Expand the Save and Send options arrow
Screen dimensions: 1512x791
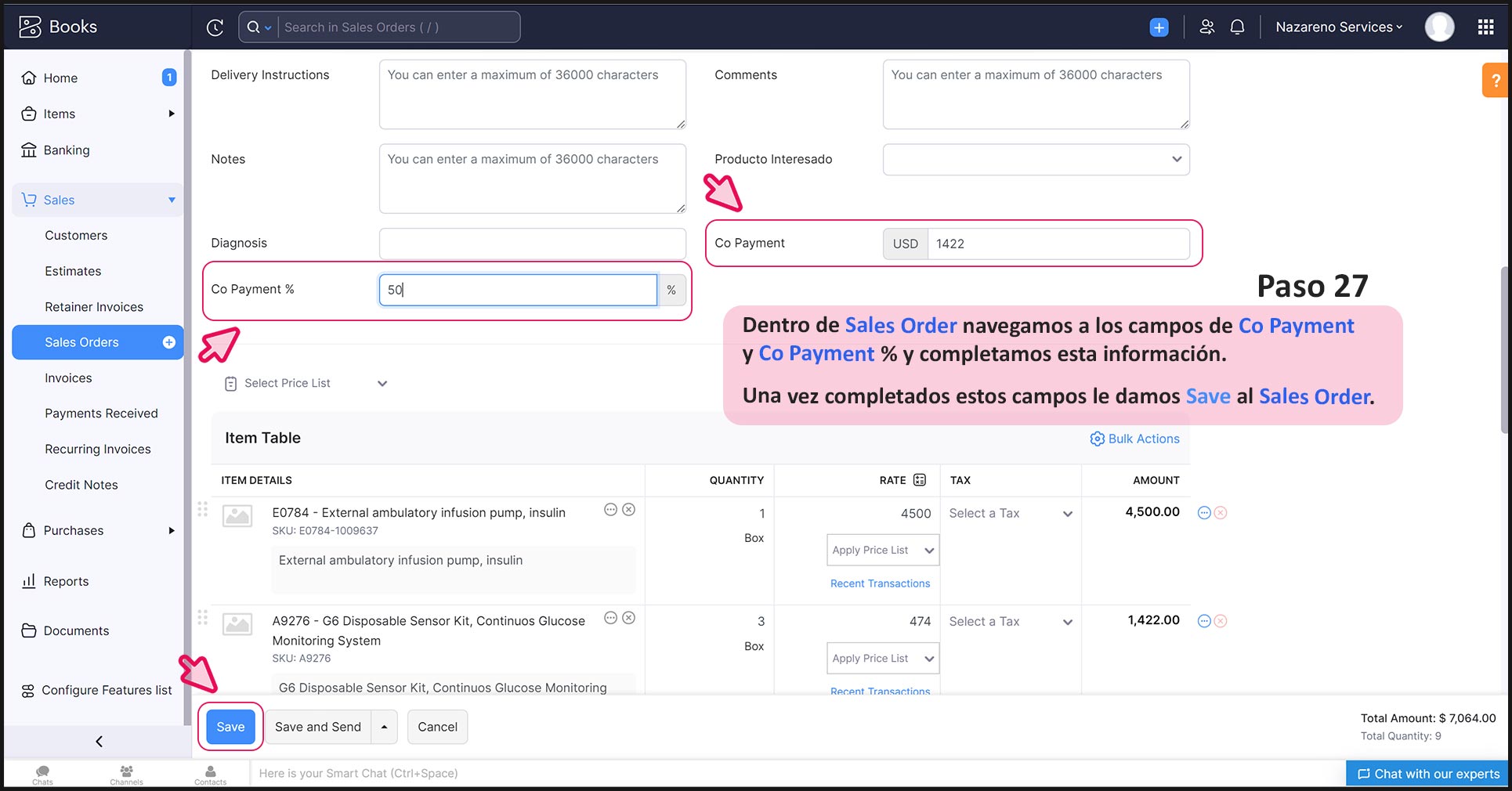click(x=384, y=727)
